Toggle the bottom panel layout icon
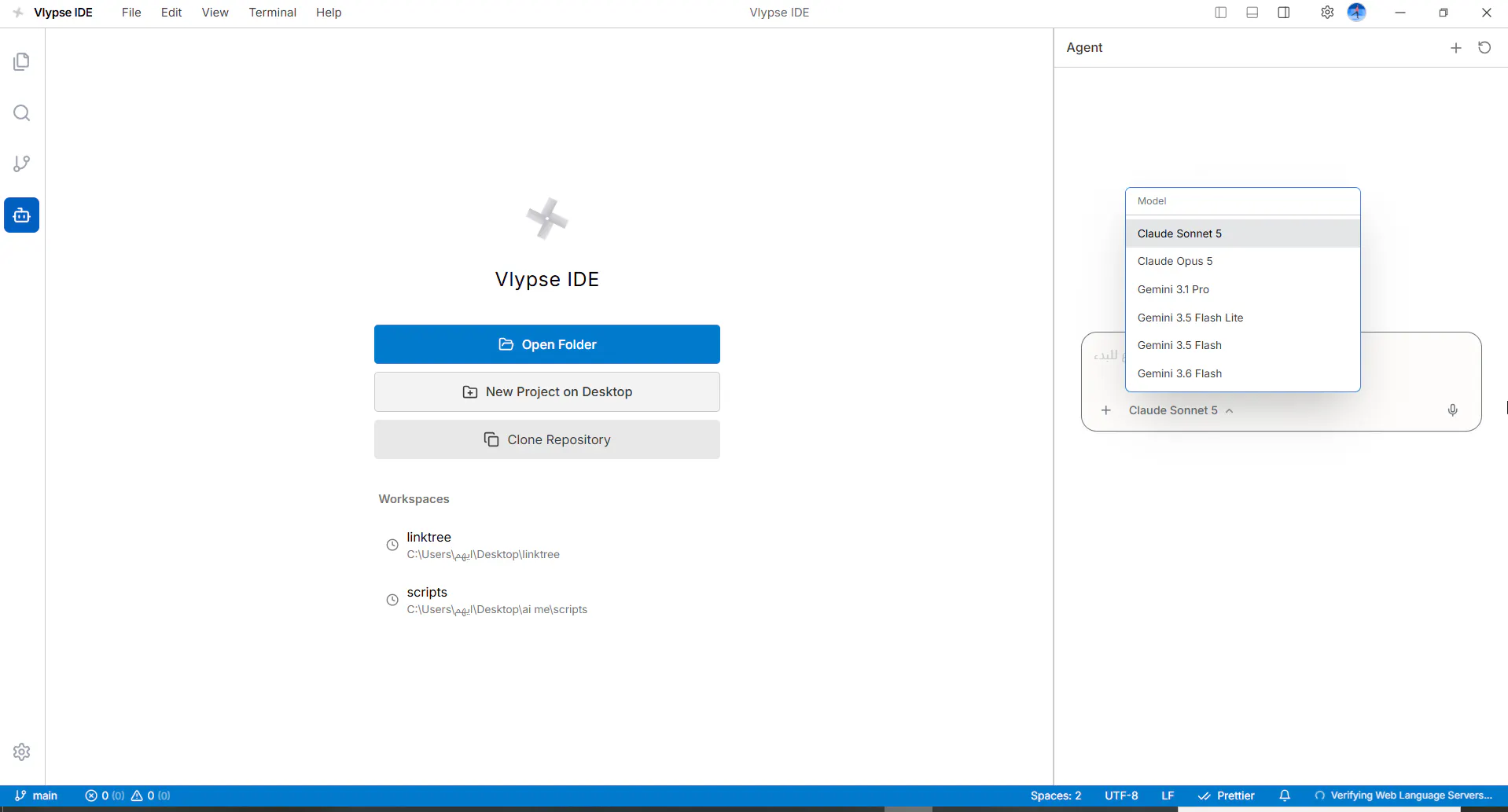 [x=1252, y=13]
